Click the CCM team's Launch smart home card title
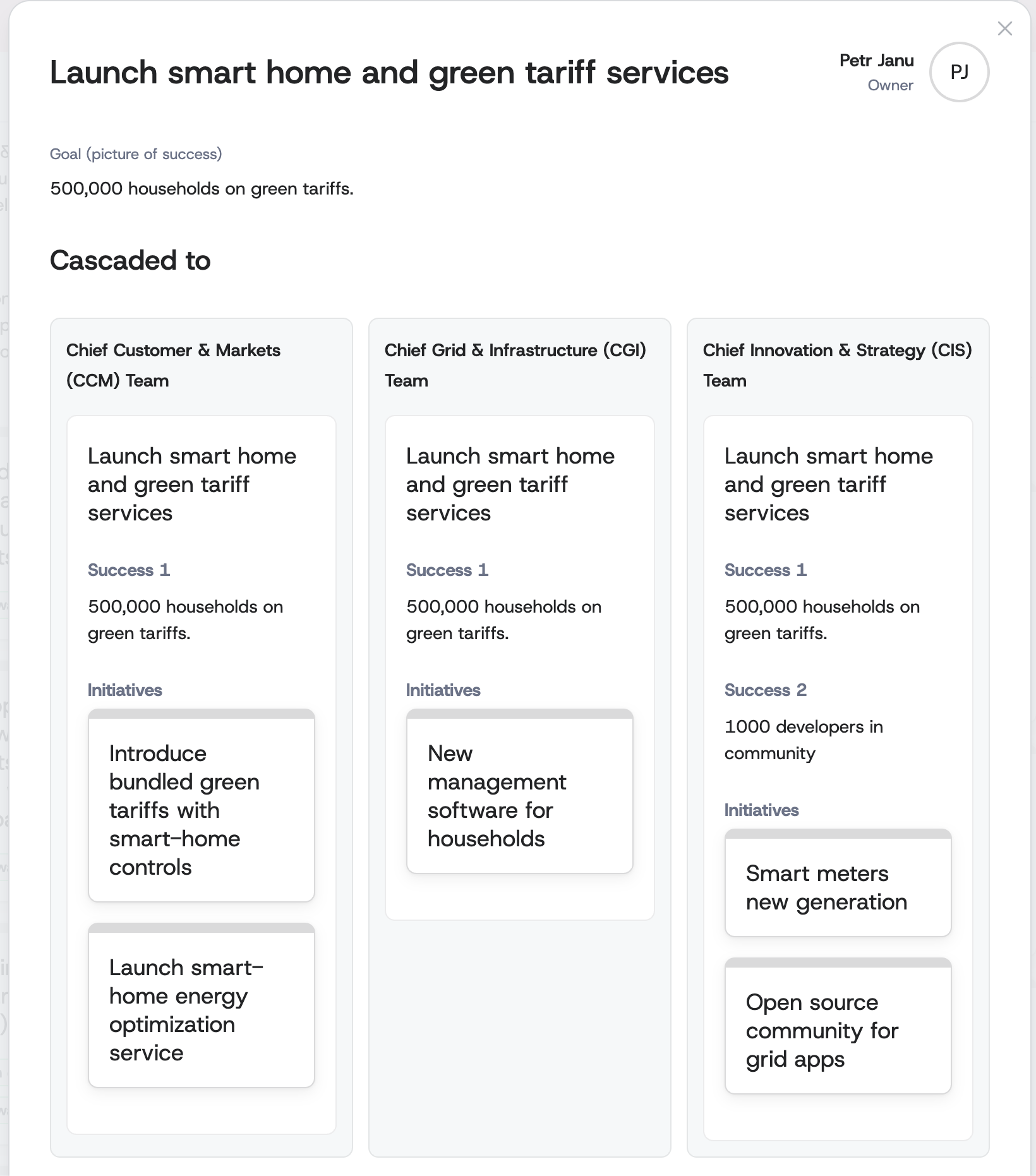Image resolution: width=1036 pixels, height=1176 pixels. (191, 484)
